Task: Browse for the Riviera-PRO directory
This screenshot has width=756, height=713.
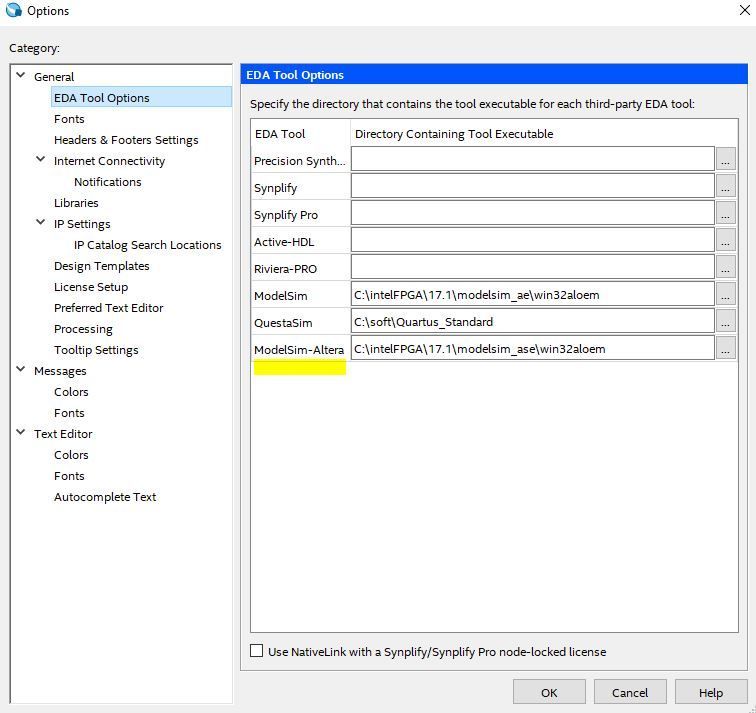Action: [x=726, y=267]
